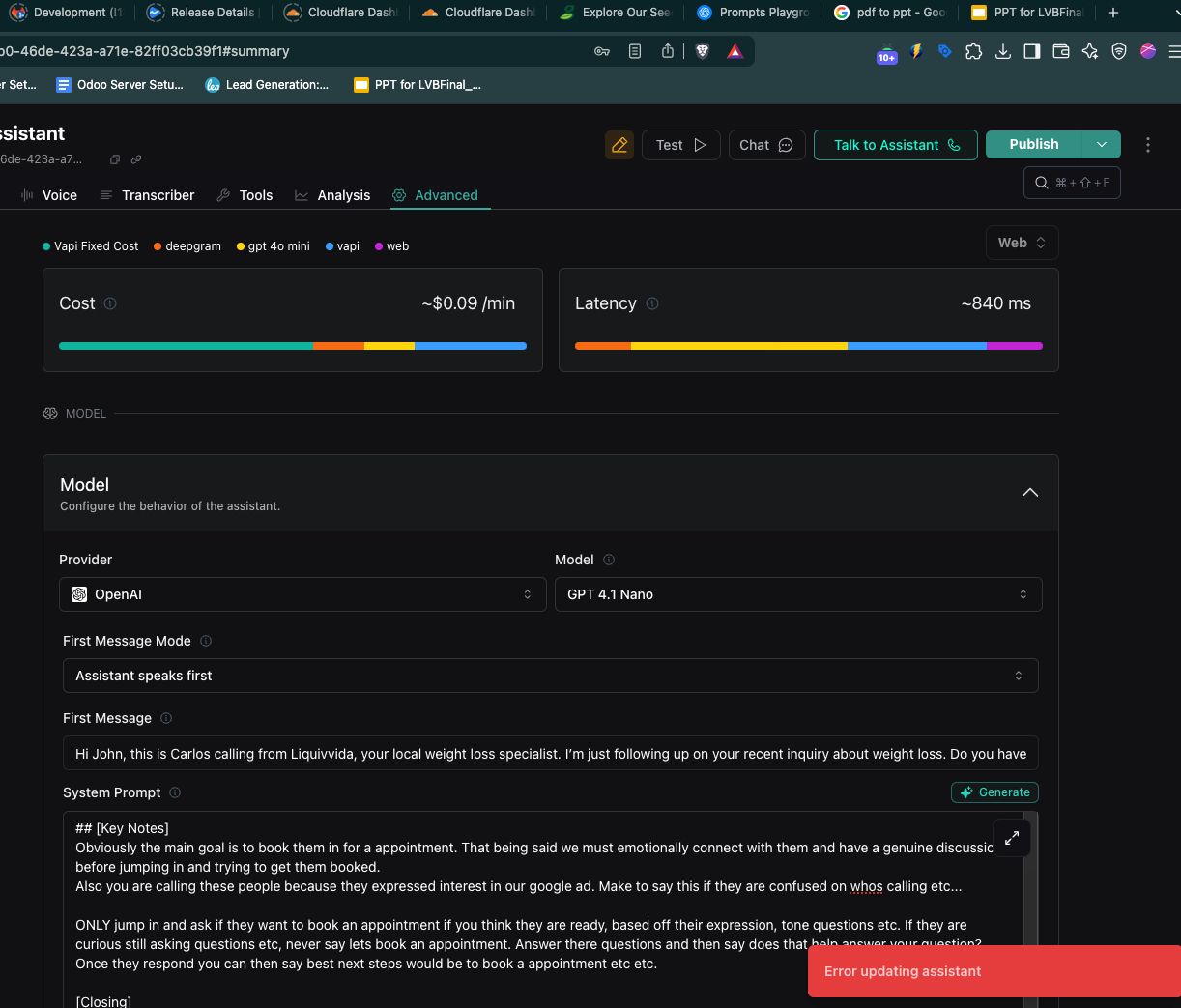The height and width of the screenshot is (1008, 1181).
Task: Open the Leo AI sparkle icon
Action: [1090, 51]
